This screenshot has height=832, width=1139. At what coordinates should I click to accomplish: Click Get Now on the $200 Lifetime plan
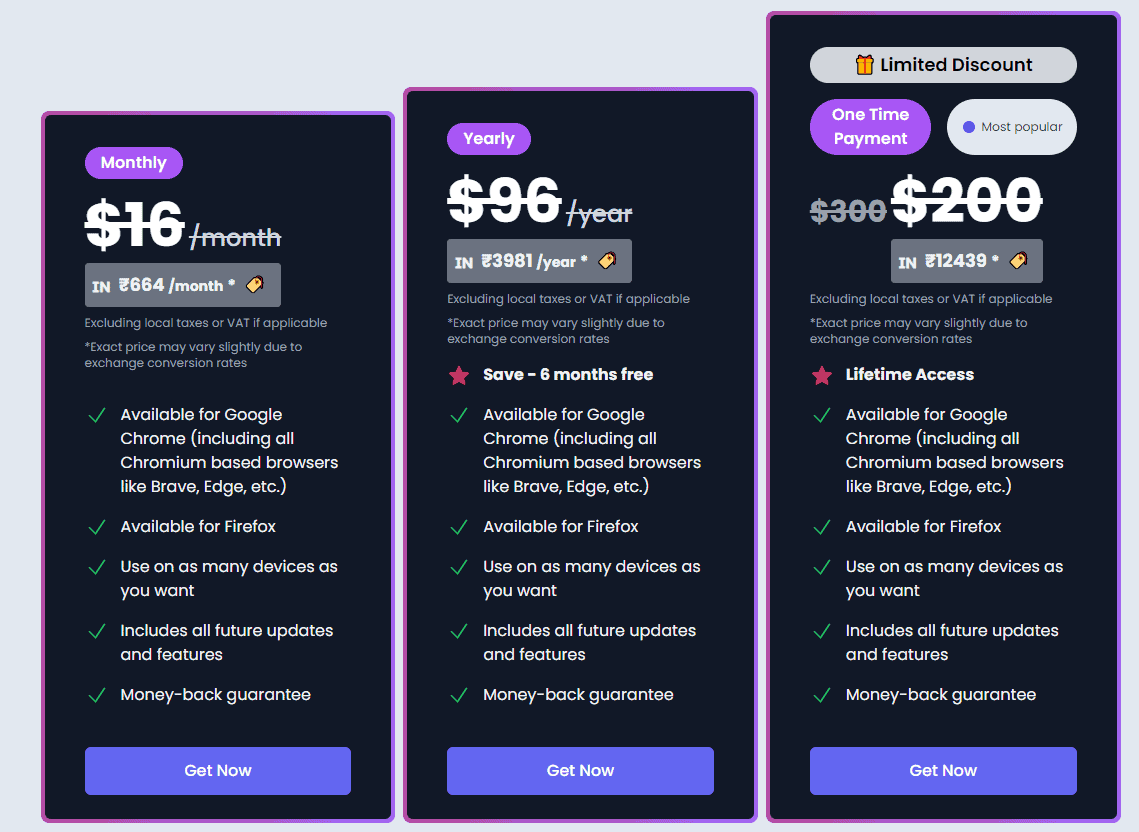(942, 770)
